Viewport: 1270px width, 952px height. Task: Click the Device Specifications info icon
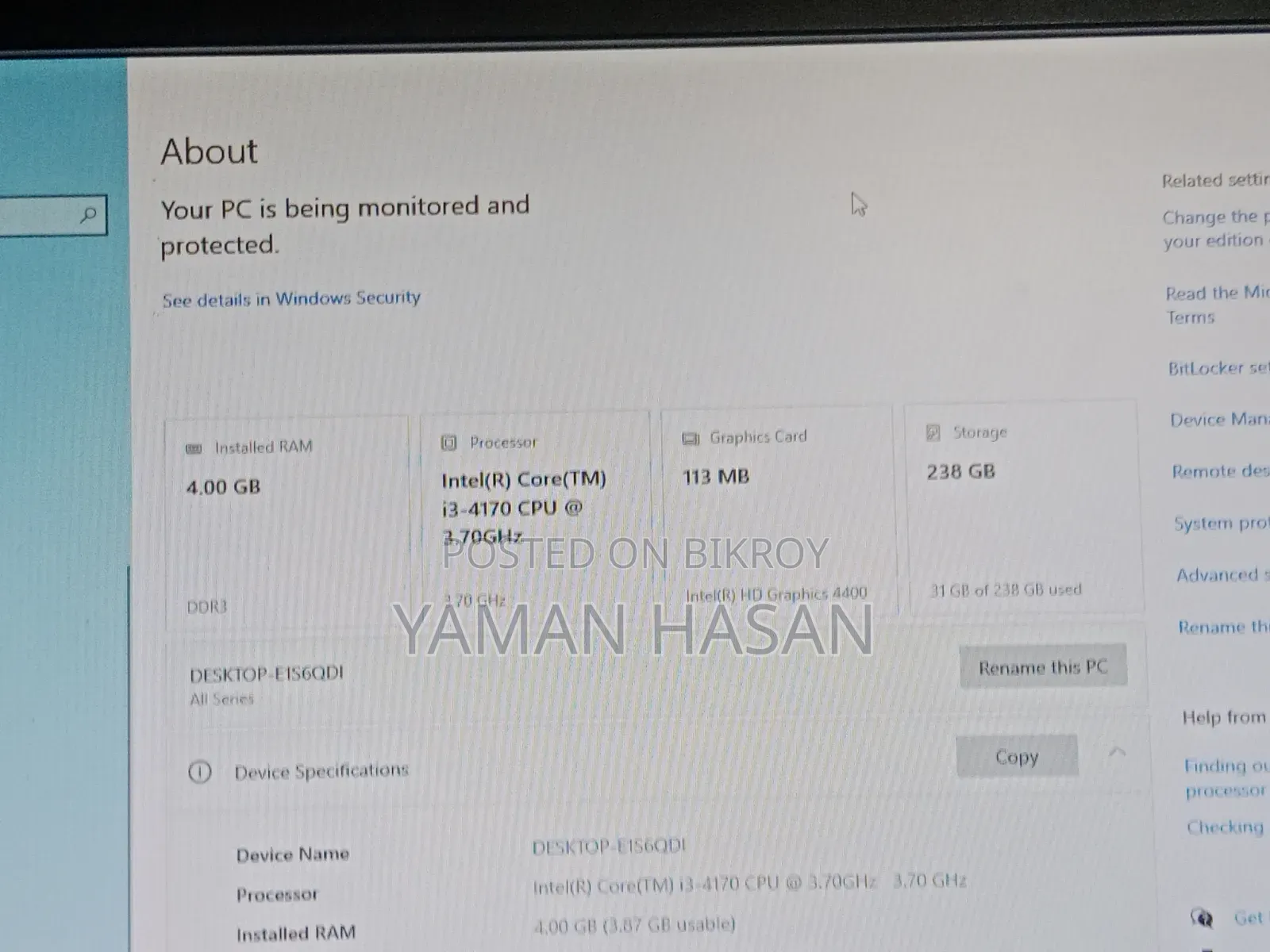coord(200,772)
